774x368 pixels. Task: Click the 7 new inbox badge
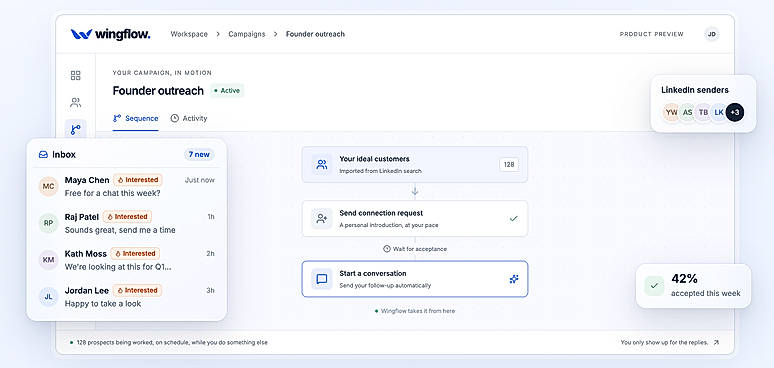(199, 154)
